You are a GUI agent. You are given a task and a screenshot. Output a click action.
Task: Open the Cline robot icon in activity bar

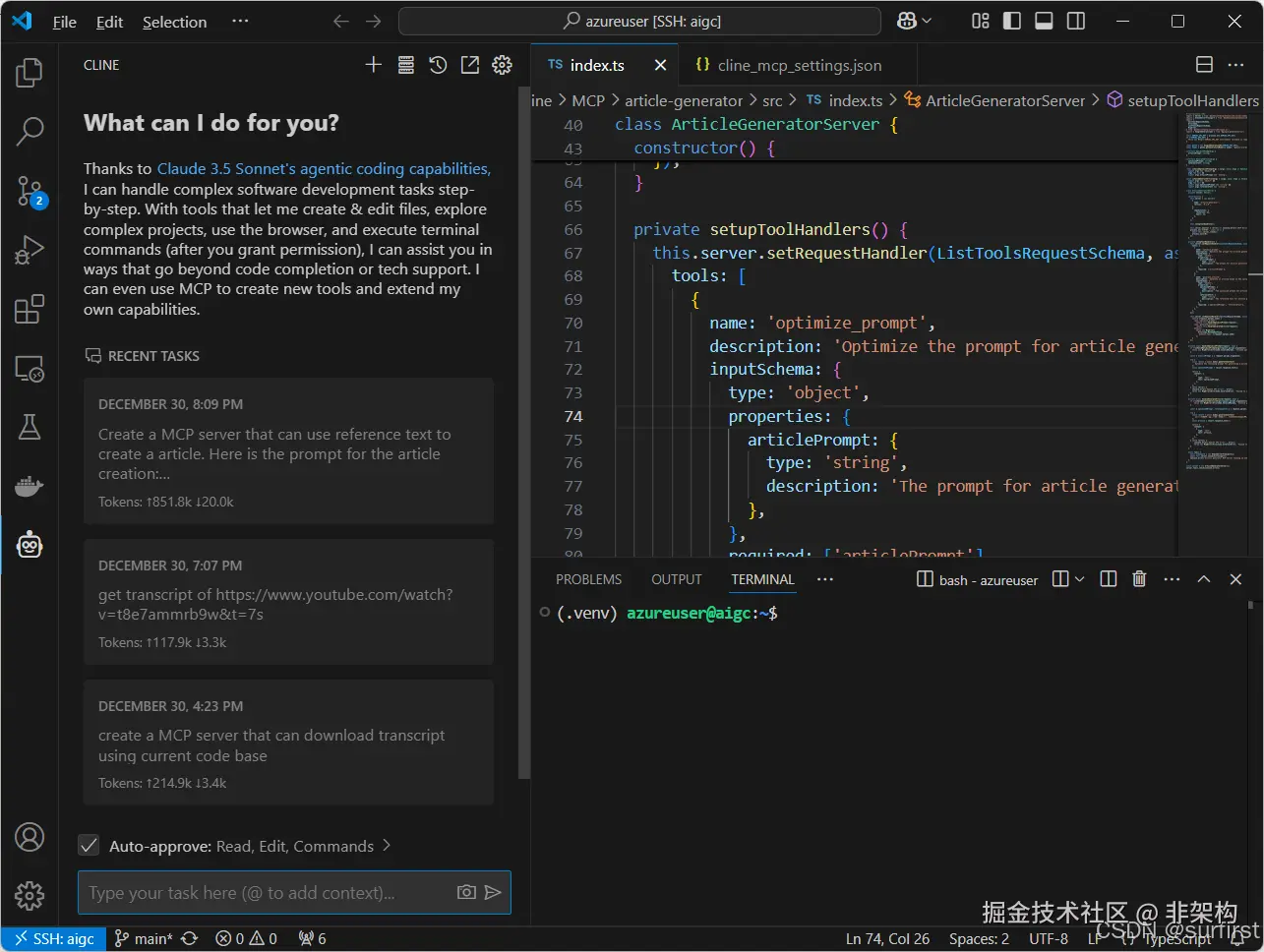pos(30,545)
